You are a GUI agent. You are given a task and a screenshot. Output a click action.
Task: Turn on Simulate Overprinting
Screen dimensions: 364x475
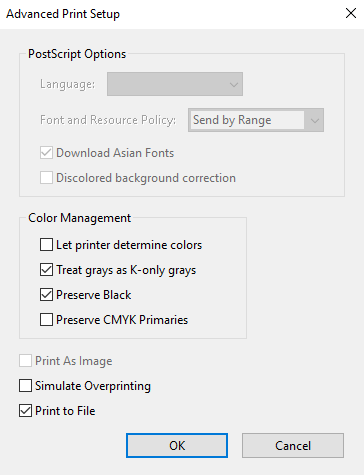(x=26, y=386)
